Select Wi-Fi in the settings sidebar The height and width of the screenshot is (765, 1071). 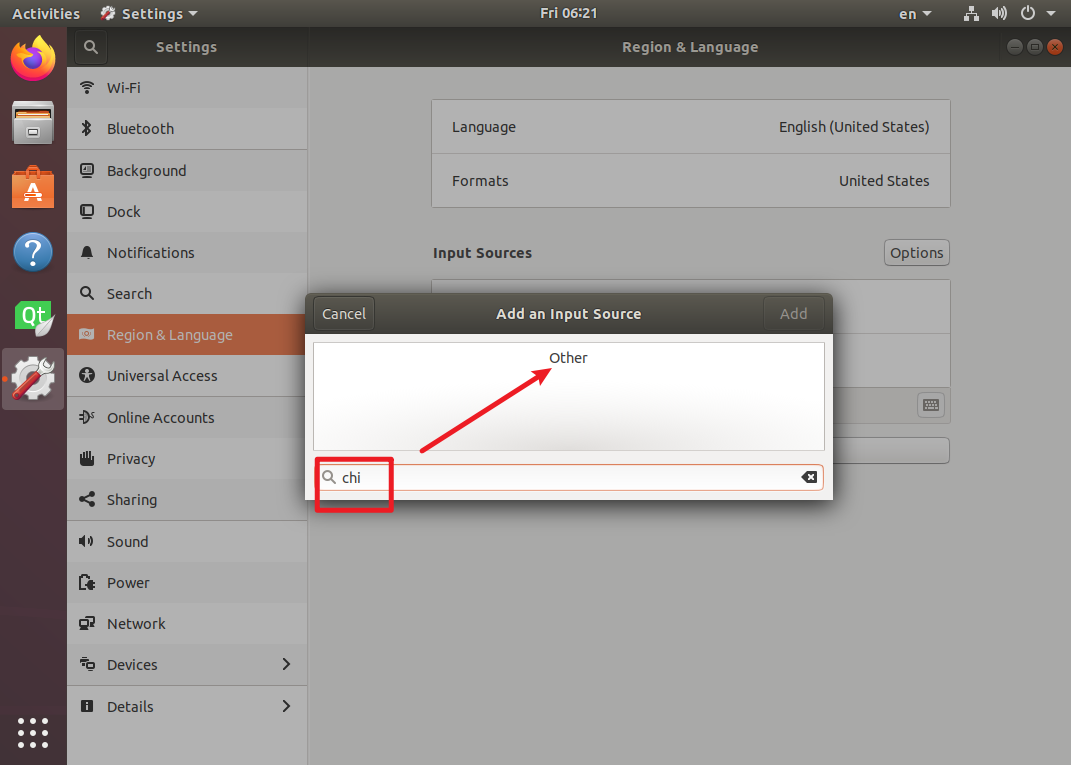point(187,87)
